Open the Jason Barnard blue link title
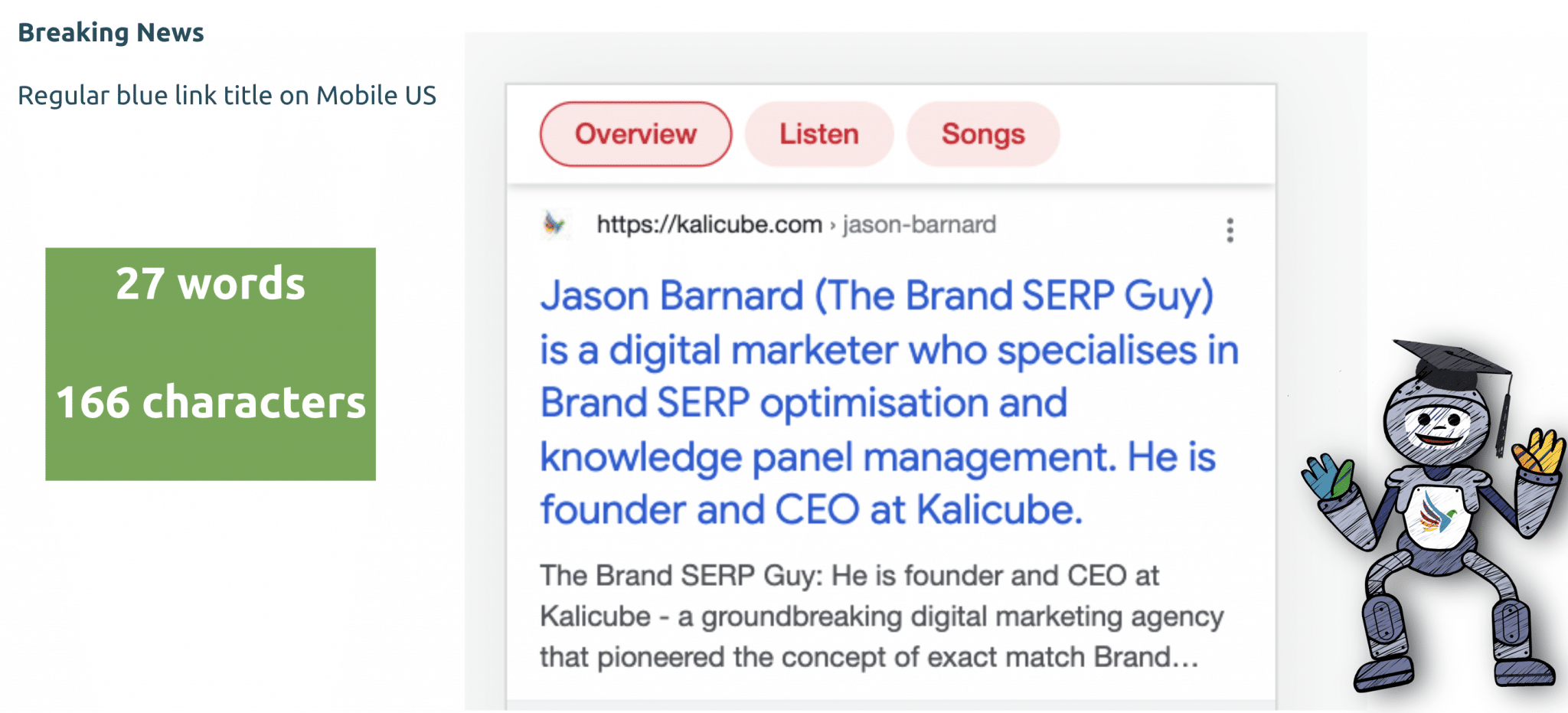 (x=889, y=403)
